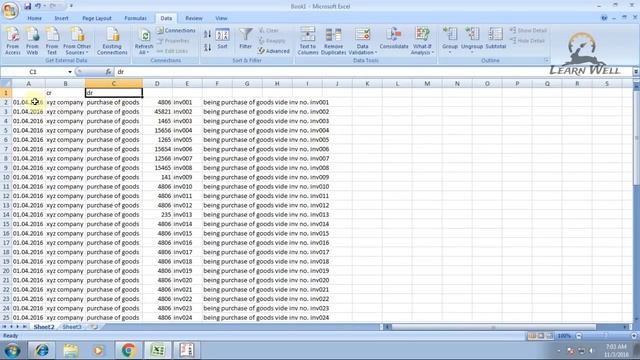Click Refresh All button

(x=144, y=41)
